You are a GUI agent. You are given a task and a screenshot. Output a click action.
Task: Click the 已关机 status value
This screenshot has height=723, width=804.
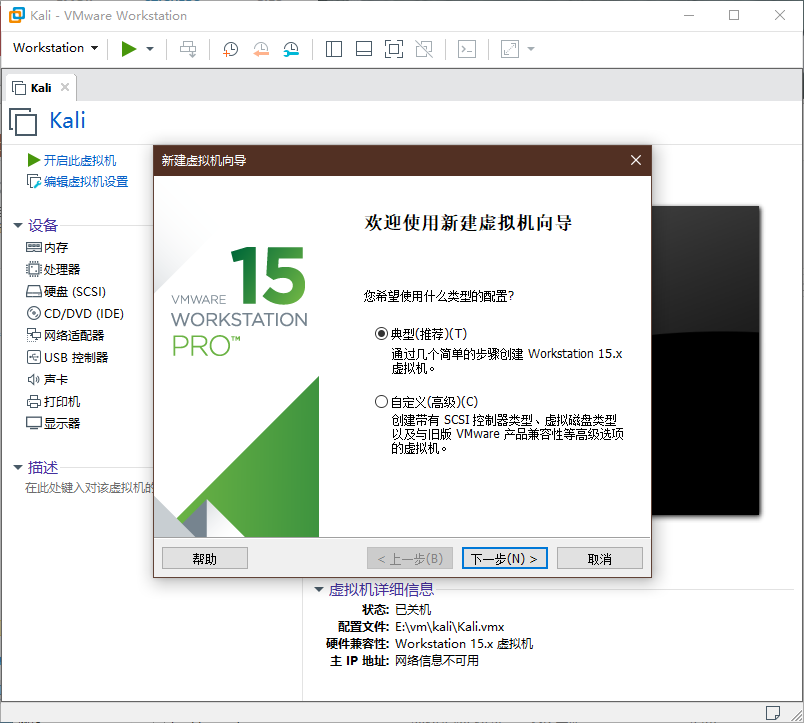pyautogui.click(x=413, y=610)
